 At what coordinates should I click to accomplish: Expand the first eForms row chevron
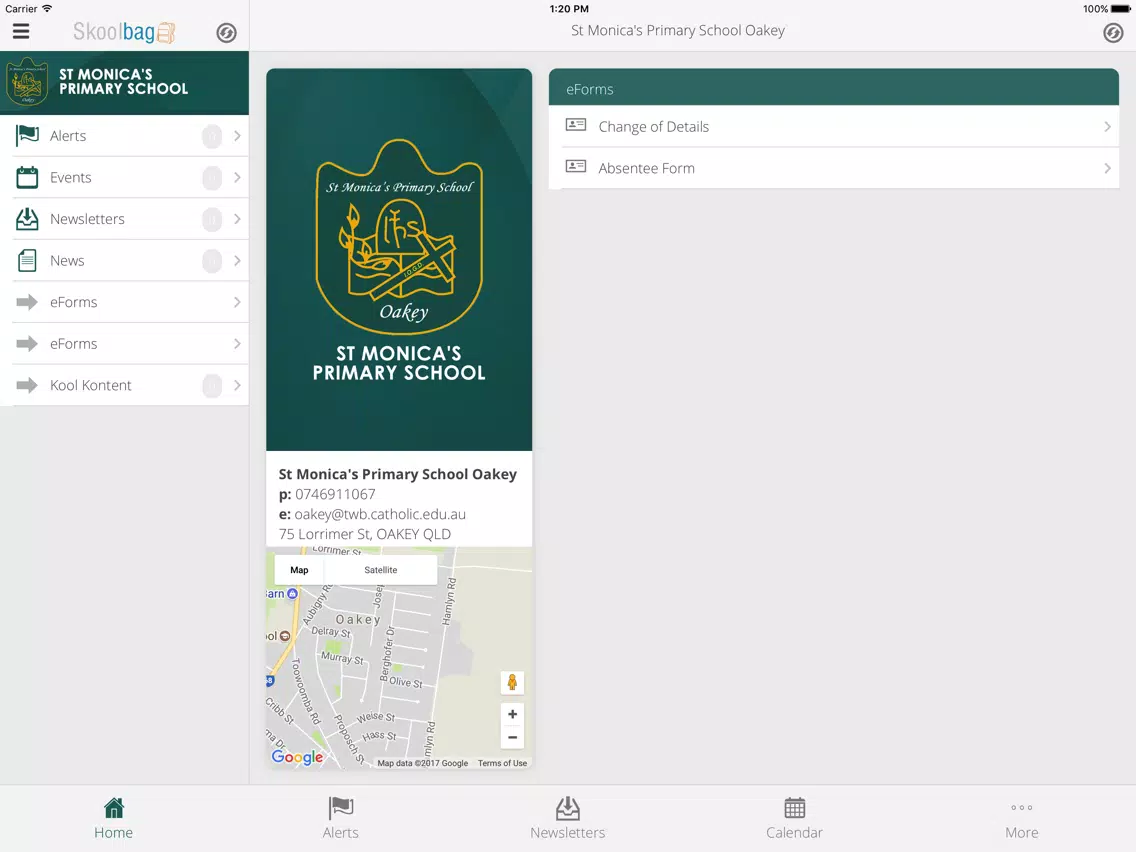pos(237,301)
